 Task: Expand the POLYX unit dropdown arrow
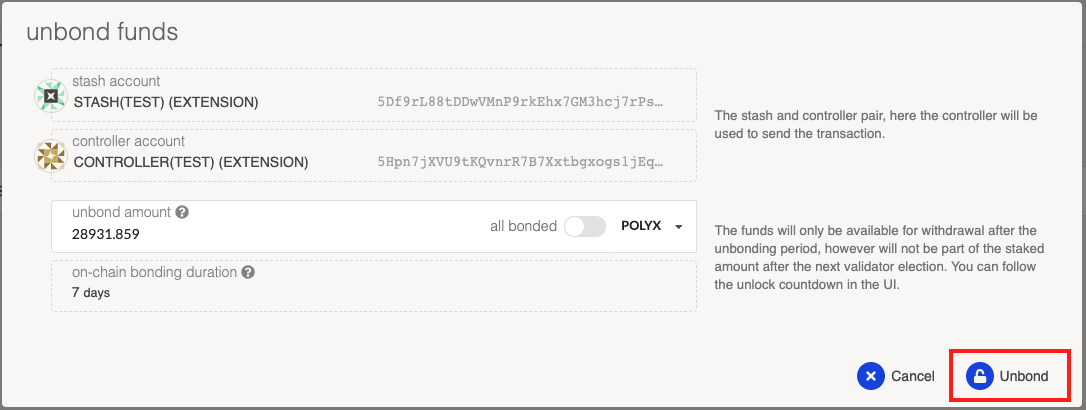pyautogui.click(x=679, y=227)
